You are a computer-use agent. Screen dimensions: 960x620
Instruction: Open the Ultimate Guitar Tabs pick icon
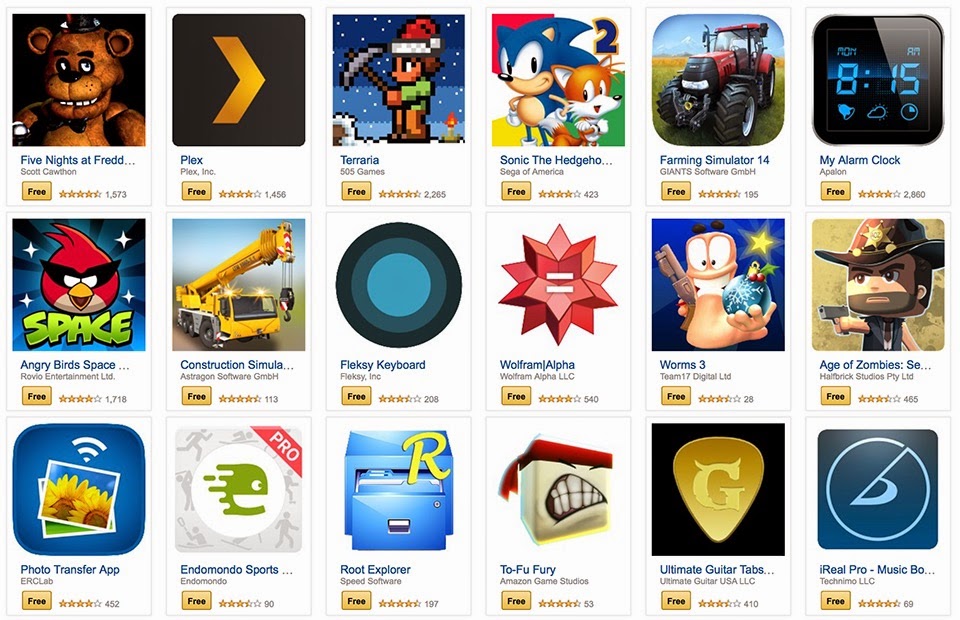pyautogui.click(x=718, y=490)
